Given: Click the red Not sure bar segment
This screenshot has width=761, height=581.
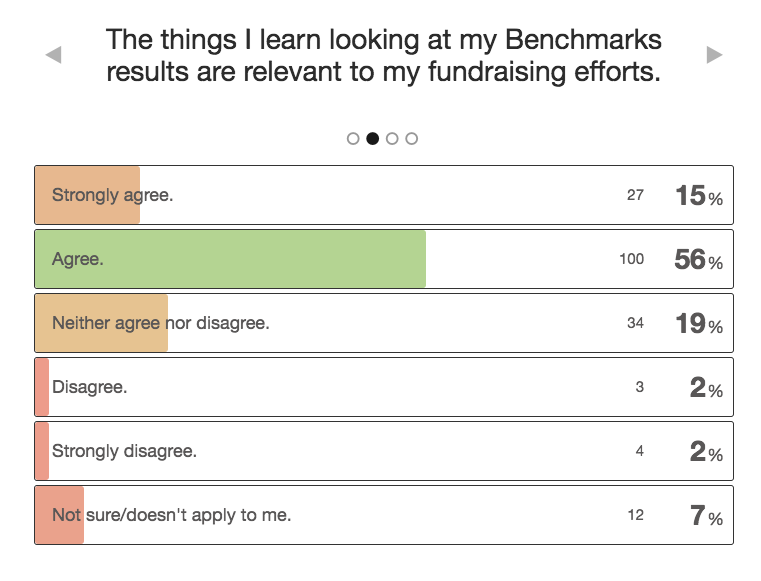Looking at the screenshot, I should pos(60,515).
